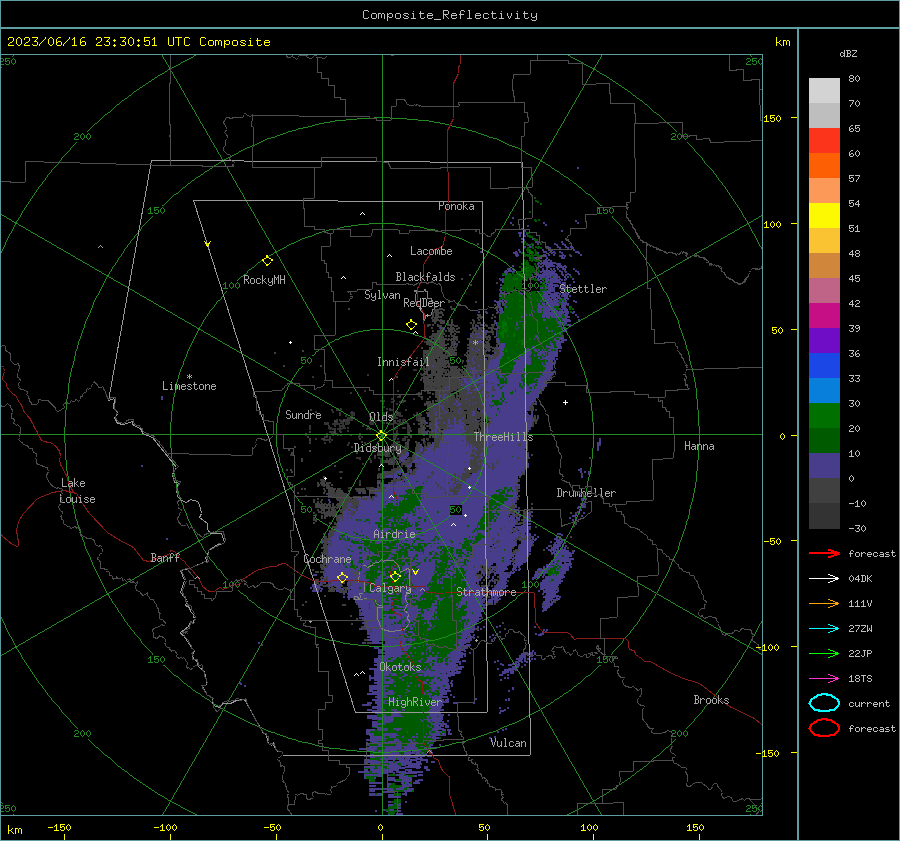Choose the green 22JP arrow icon

click(x=824, y=653)
